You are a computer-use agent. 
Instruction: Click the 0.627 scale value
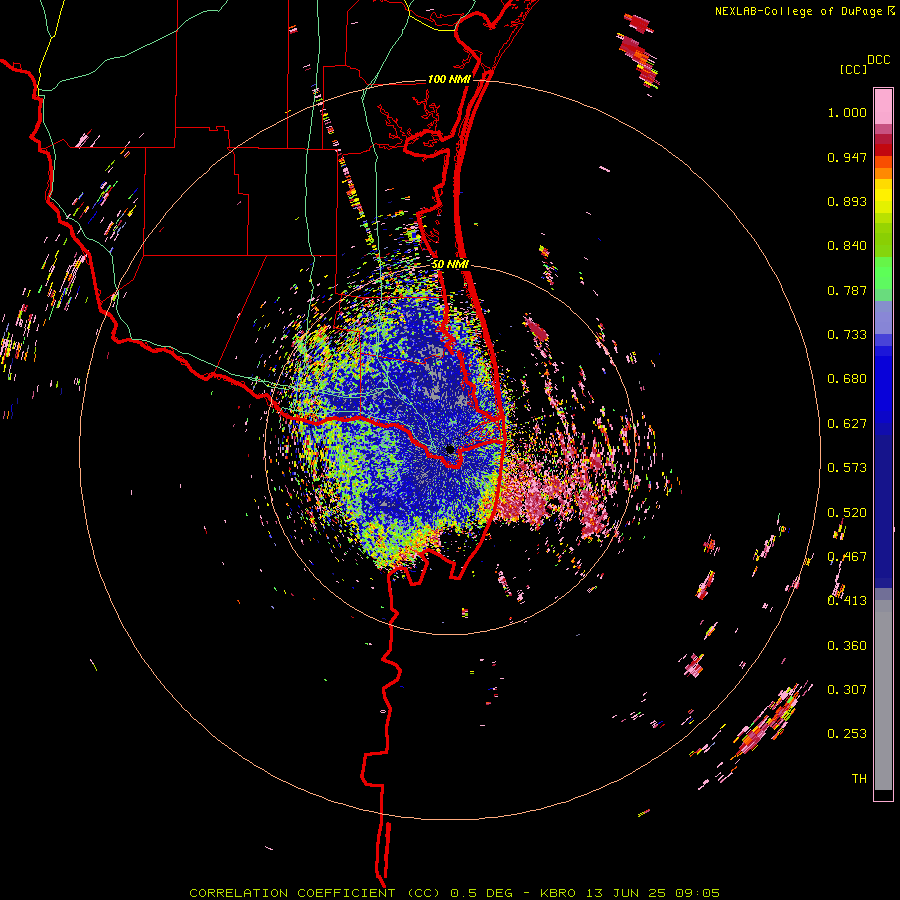coord(847,424)
